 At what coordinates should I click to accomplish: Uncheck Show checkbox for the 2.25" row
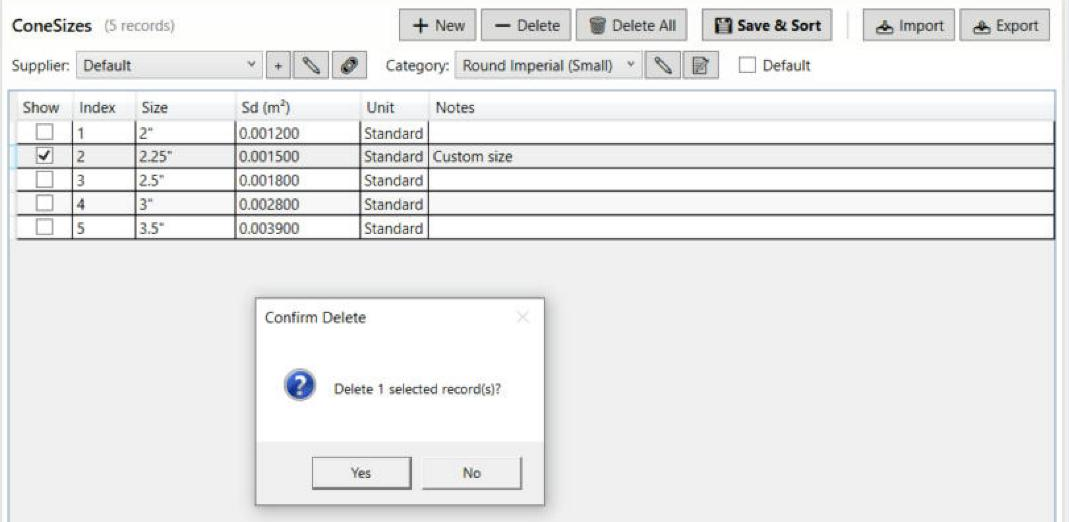(44, 156)
